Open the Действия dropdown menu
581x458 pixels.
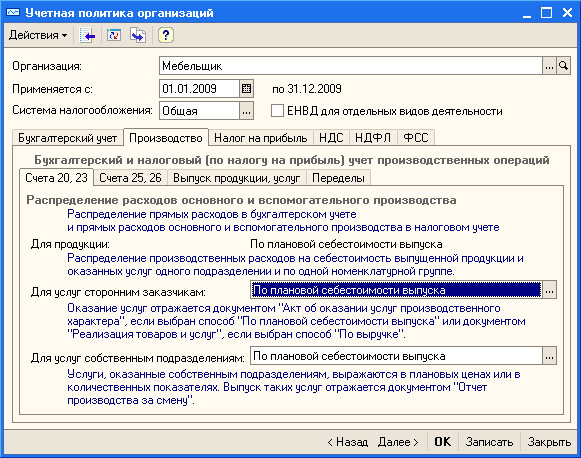[38, 35]
